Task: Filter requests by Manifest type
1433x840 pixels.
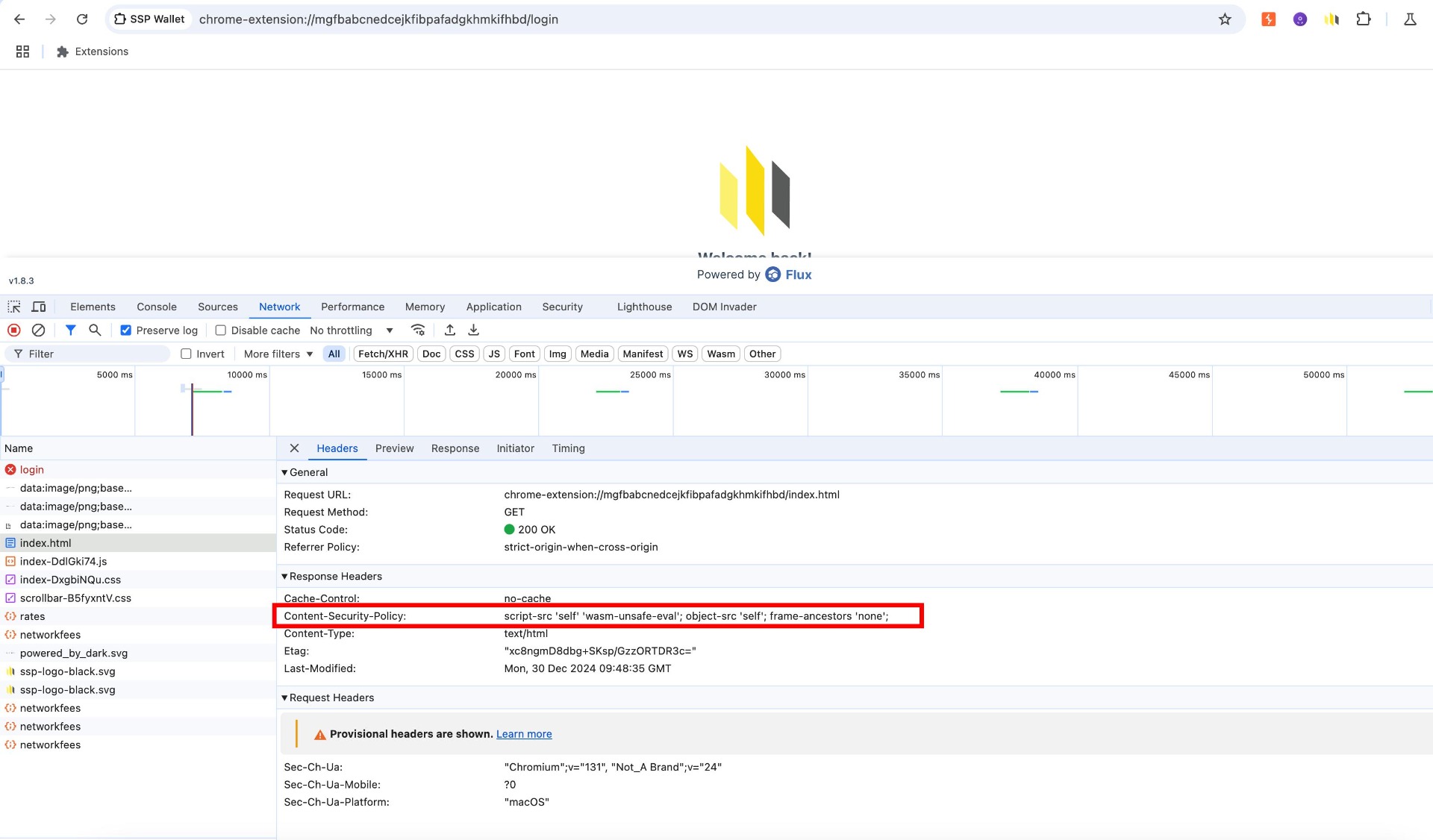Action: [643, 354]
